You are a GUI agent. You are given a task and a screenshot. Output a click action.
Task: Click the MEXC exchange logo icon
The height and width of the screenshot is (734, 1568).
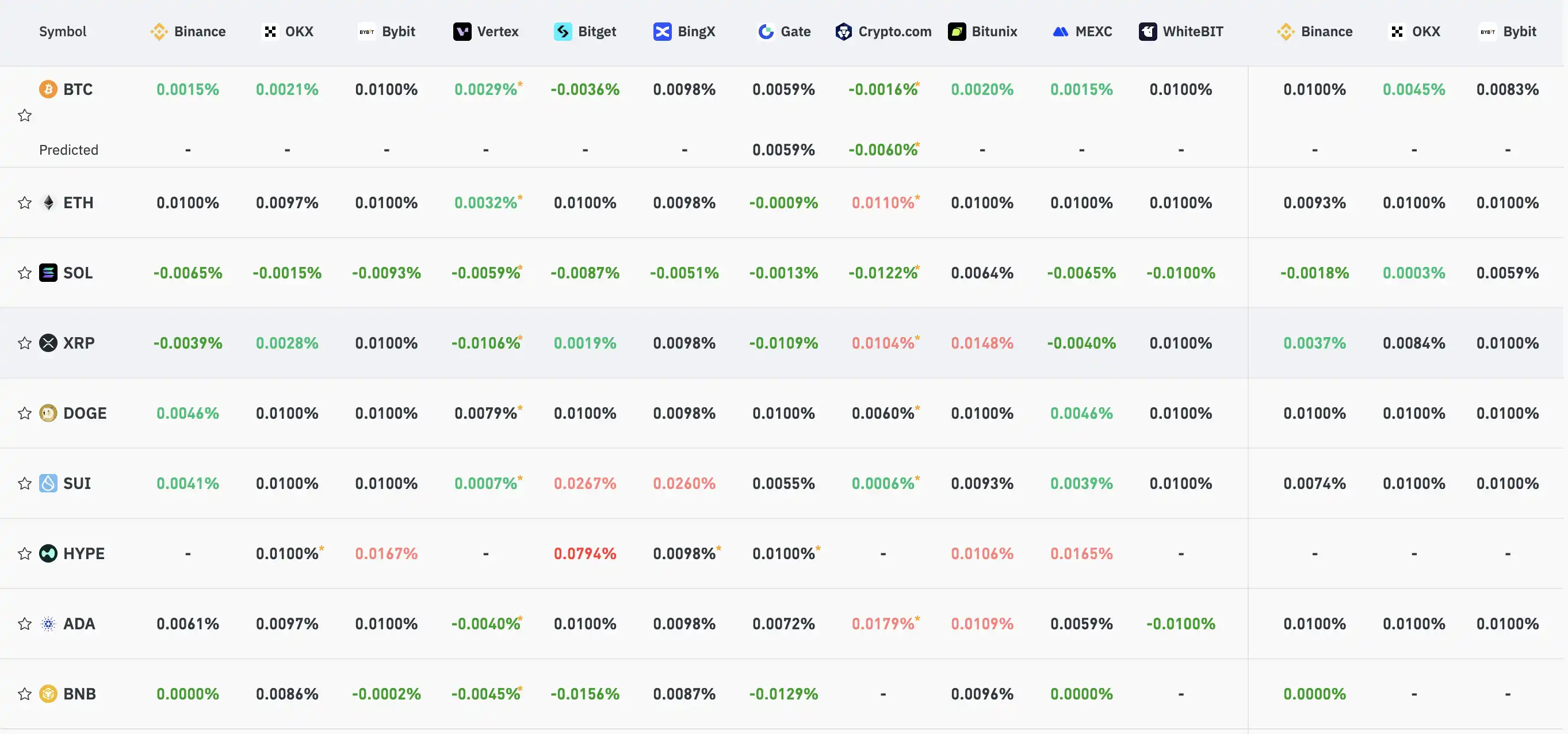pyautogui.click(x=1060, y=32)
